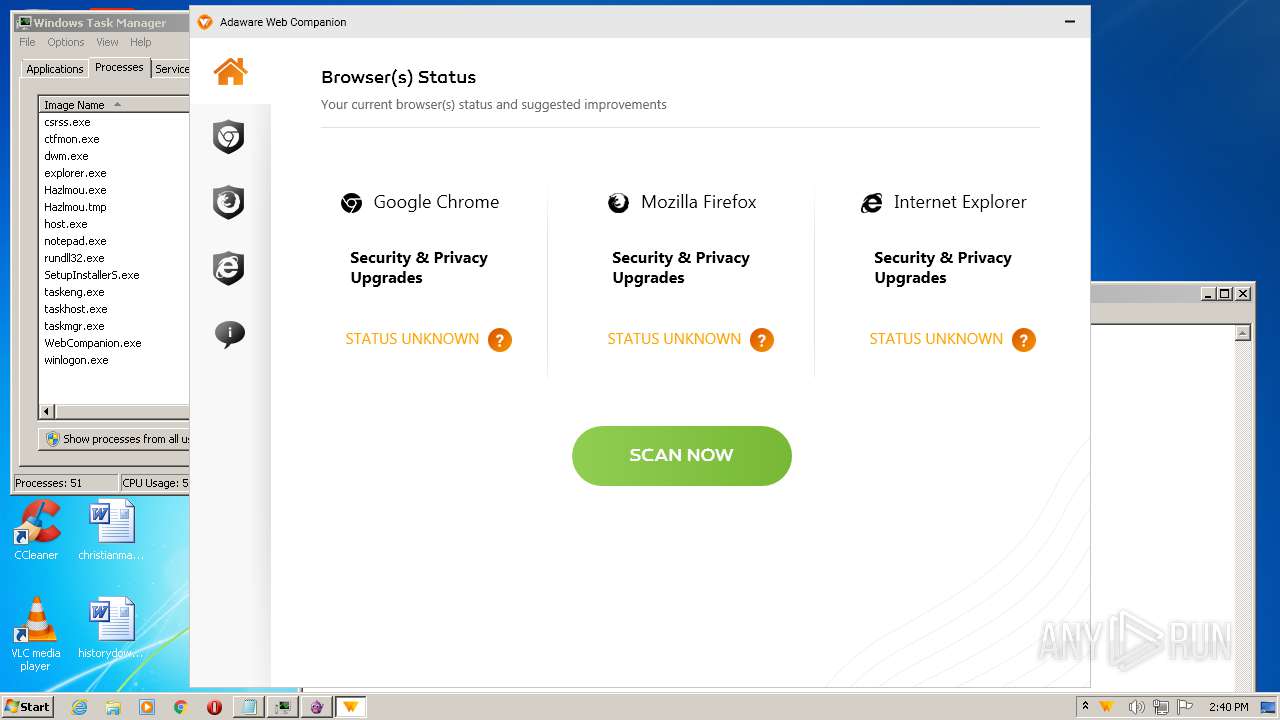Open the Help menu in Task Manager
1280x720 pixels.
pyautogui.click(x=141, y=42)
